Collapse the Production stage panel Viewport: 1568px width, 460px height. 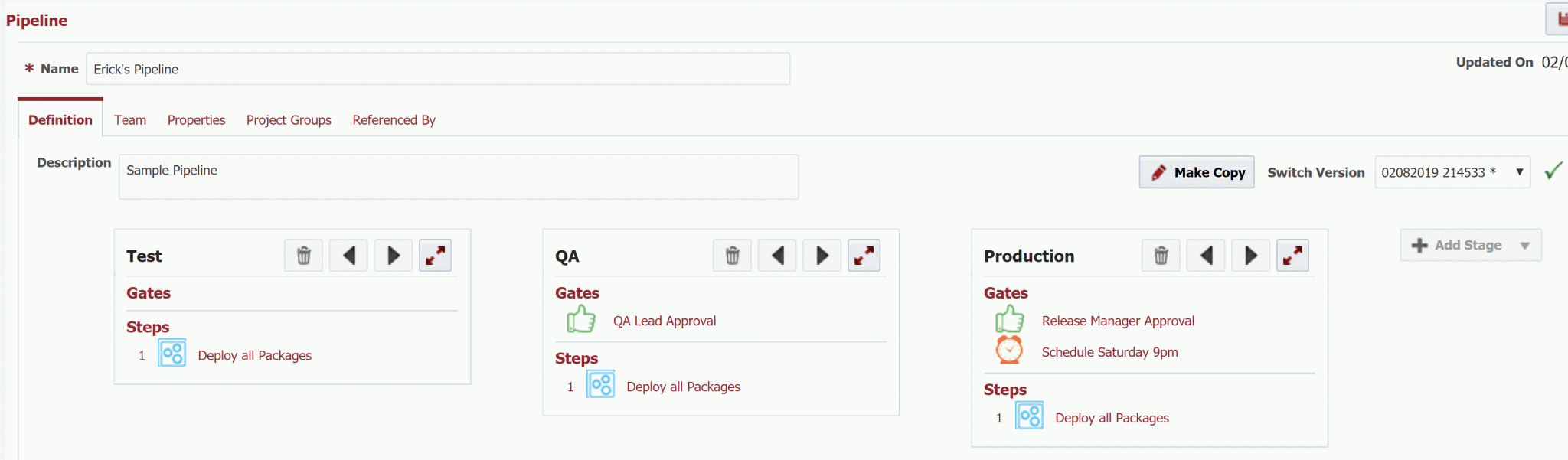click(1292, 256)
